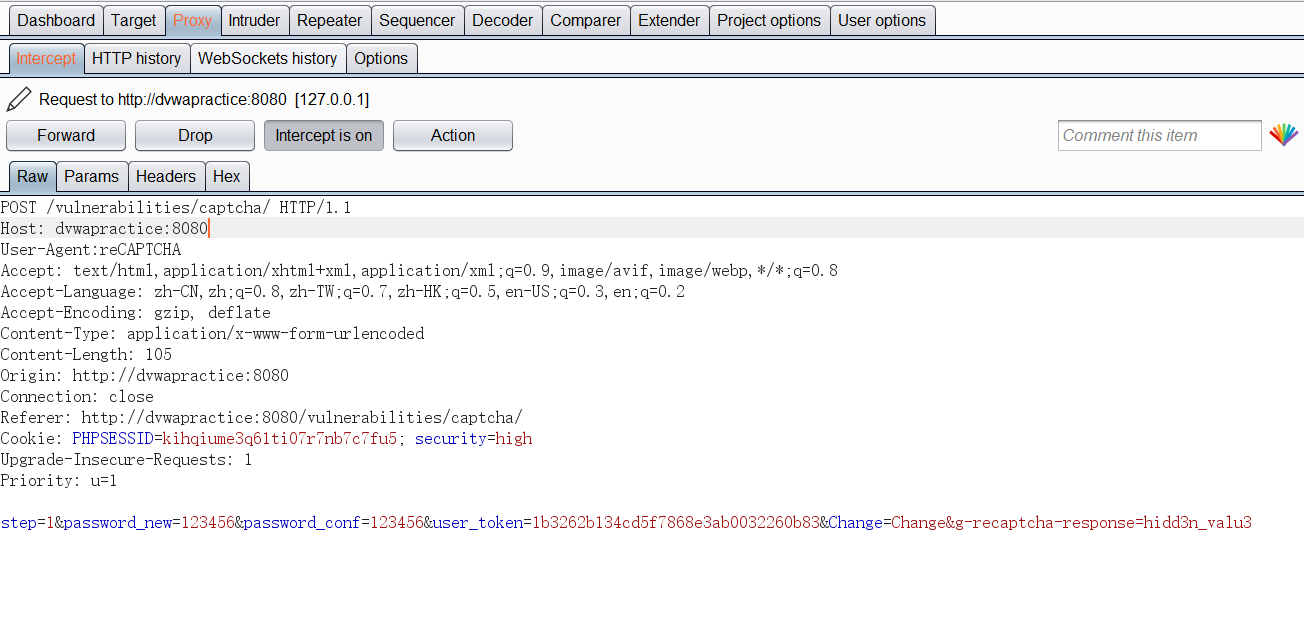Click the Referer header line
The image size is (1304, 641).
point(261,418)
